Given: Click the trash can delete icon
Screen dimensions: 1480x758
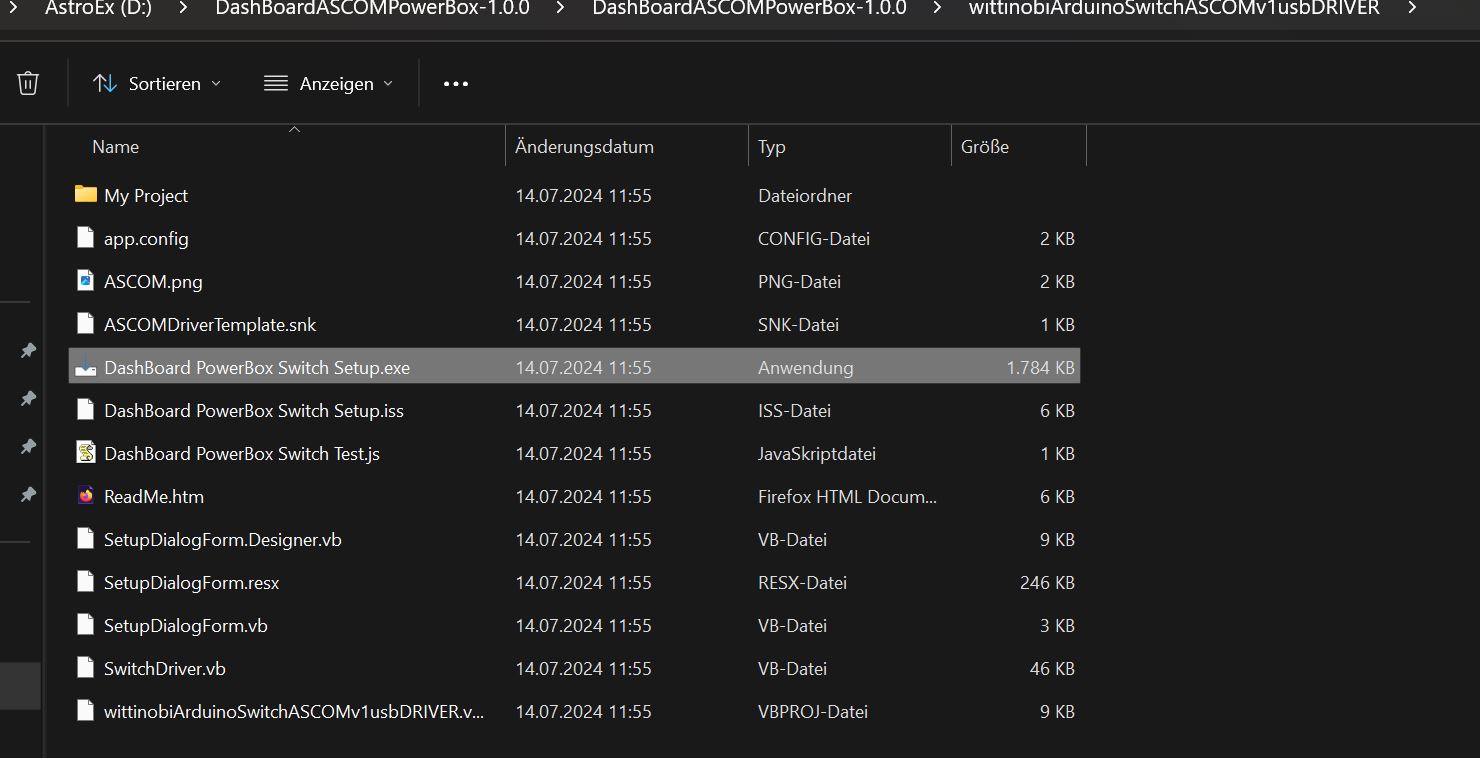Looking at the screenshot, I should tap(28, 83).
